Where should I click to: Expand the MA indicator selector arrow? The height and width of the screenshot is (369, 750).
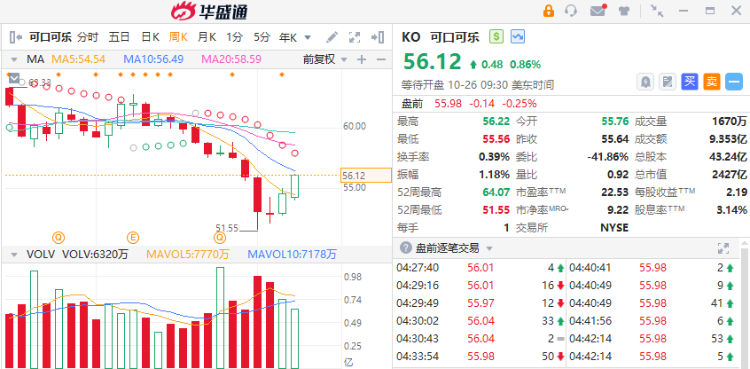[14, 60]
